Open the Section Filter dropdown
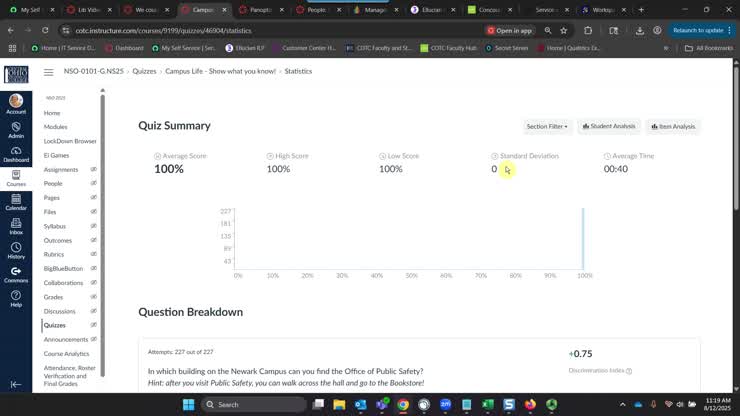Image resolution: width=740 pixels, height=416 pixels. point(547,127)
